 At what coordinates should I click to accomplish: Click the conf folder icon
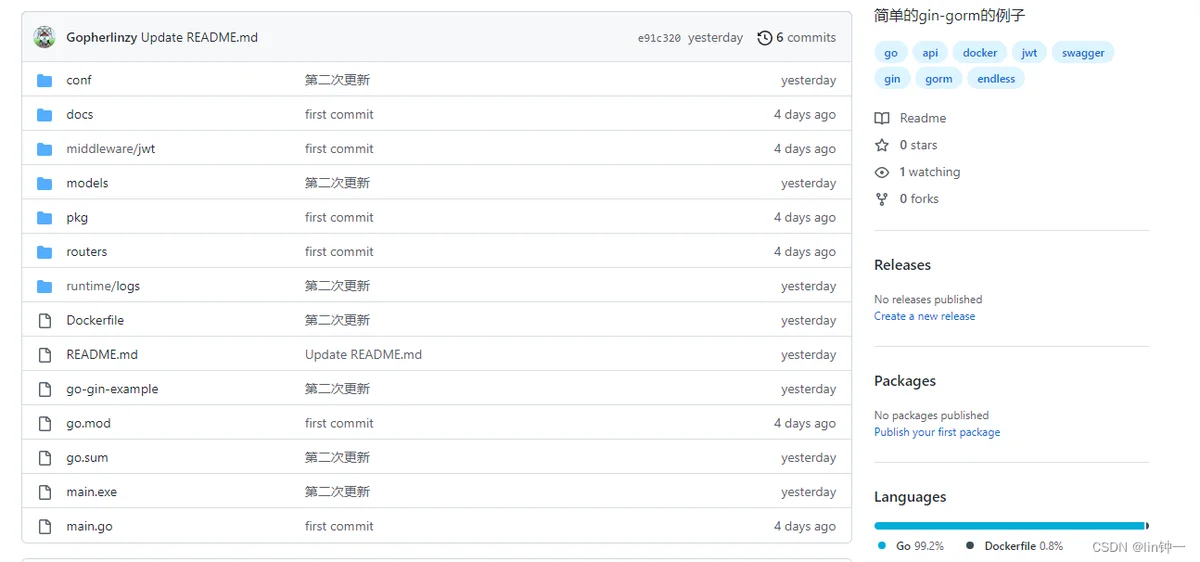click(x=44, y=80)
